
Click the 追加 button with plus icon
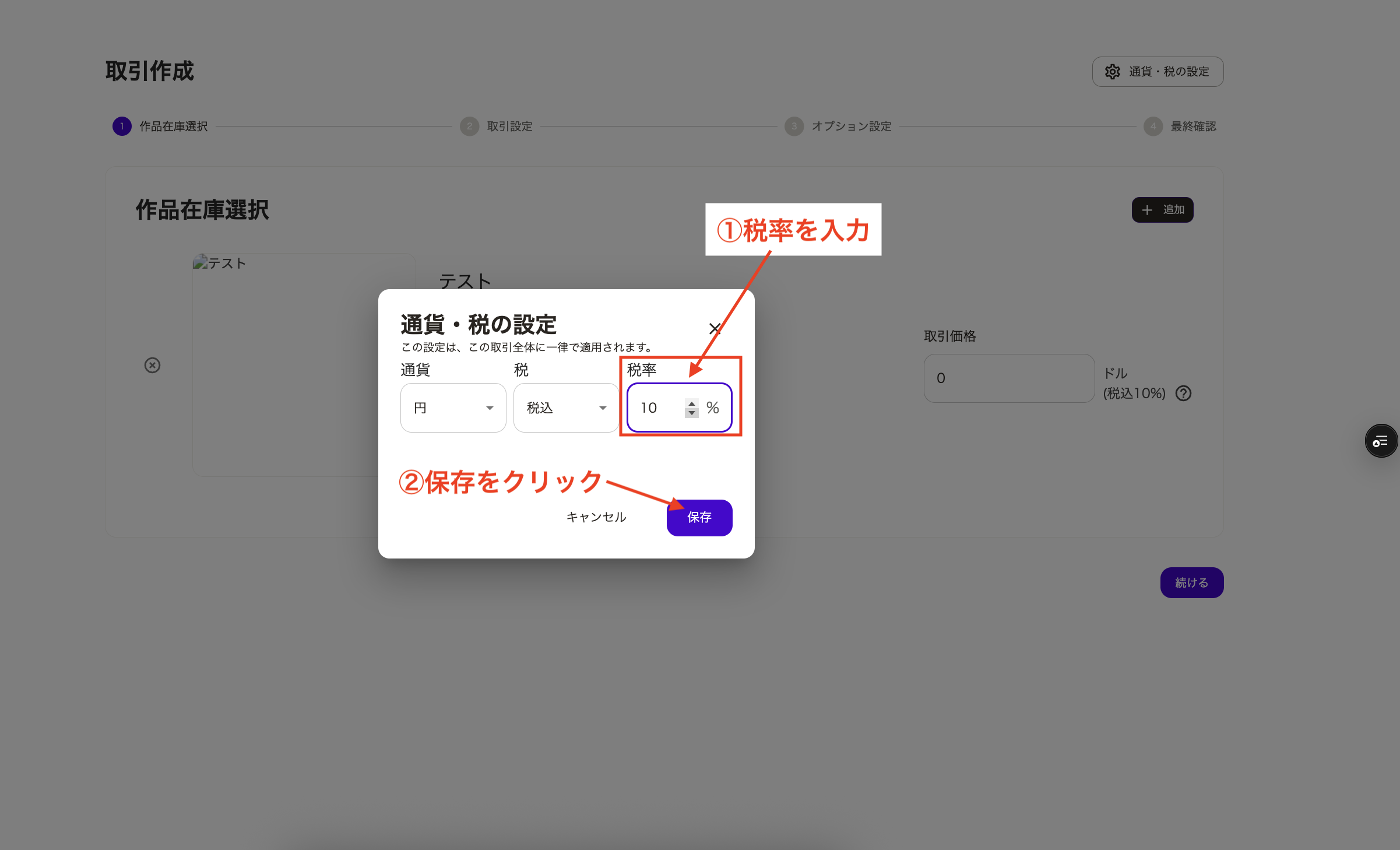pos(1162,210)
